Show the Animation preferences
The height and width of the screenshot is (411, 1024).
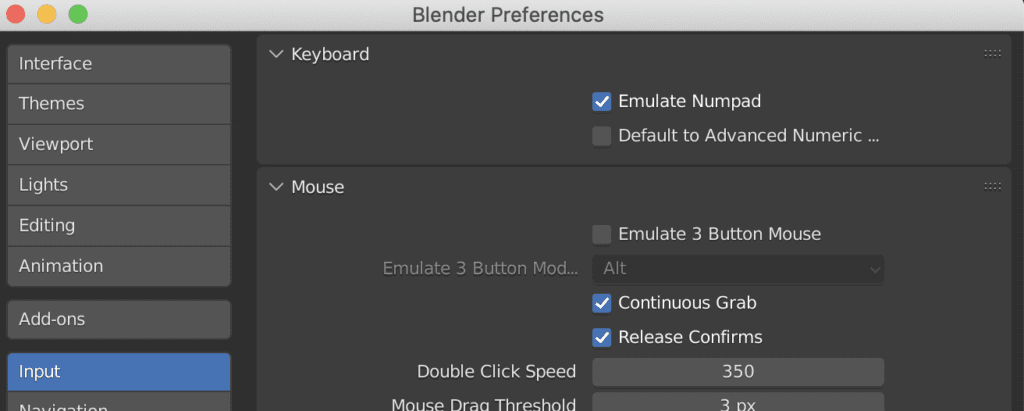pyautogui.click(x=119, y=266)
